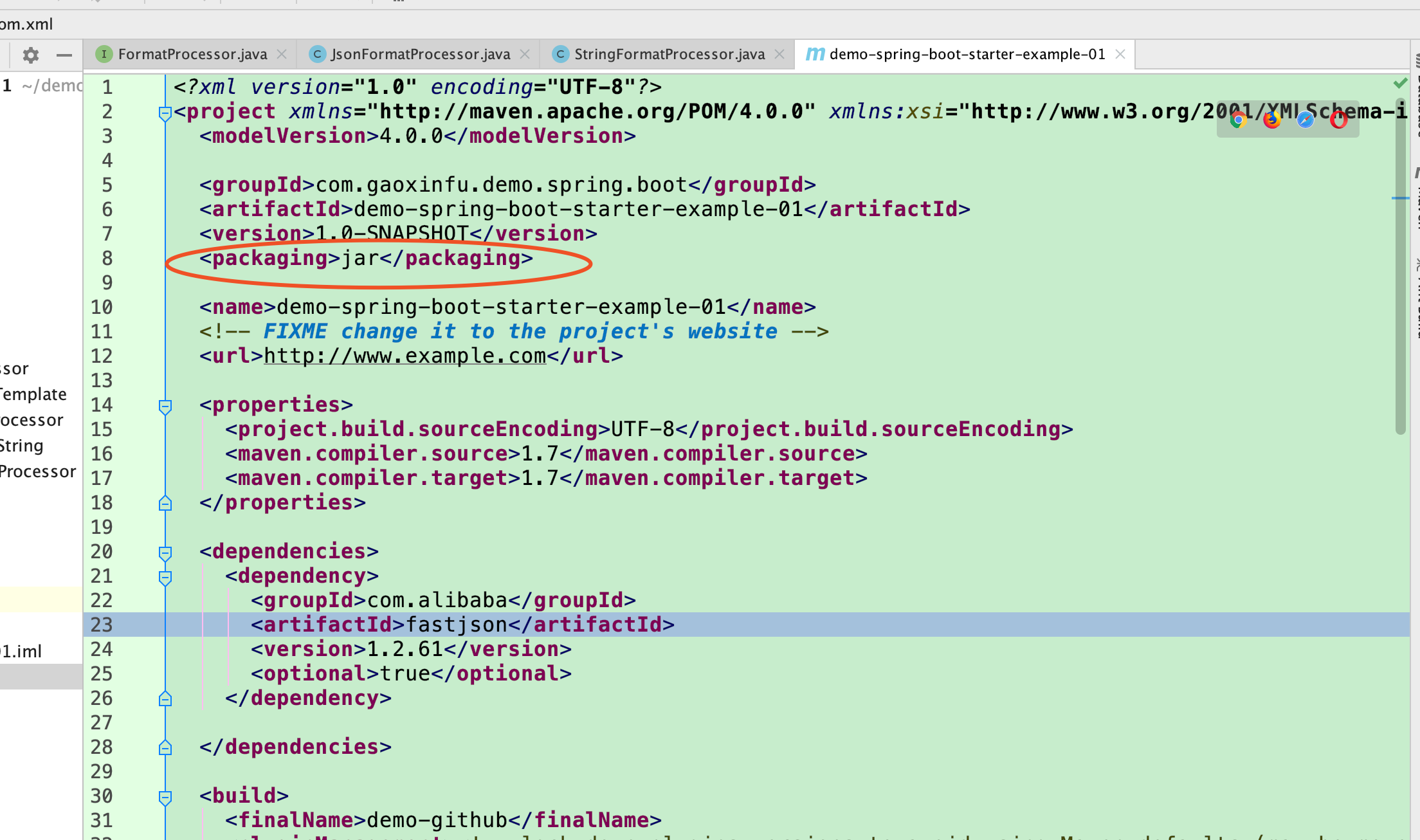The width and height of the screenshot is (1420, 840).
Task: Hide project panel with minus icon
Action: (x=64, y=55)
